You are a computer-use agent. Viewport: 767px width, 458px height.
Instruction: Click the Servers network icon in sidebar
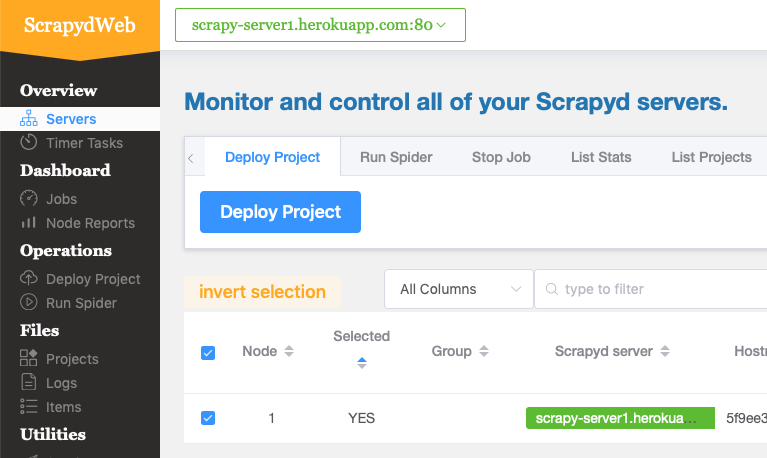[28, 119]
